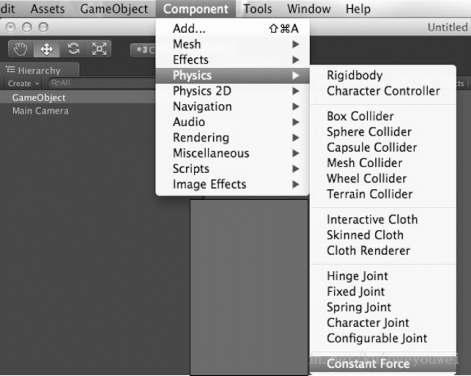Add a Configurable Joint
Image resolution: width=471 pixels, height=376 pixels.
[383, 338]
